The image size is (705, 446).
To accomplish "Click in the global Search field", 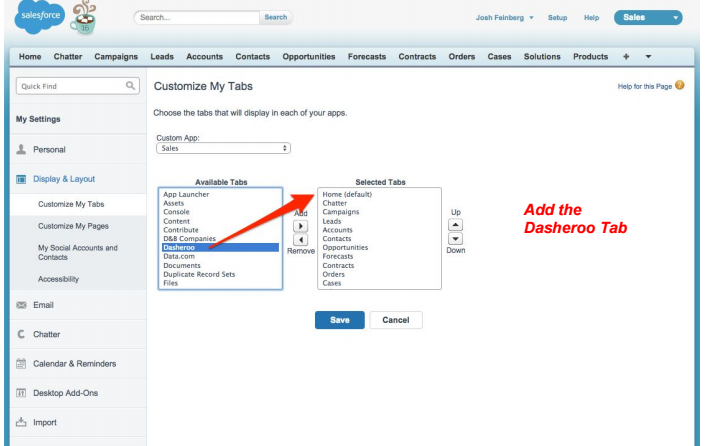I will click(x=196, y=18).
